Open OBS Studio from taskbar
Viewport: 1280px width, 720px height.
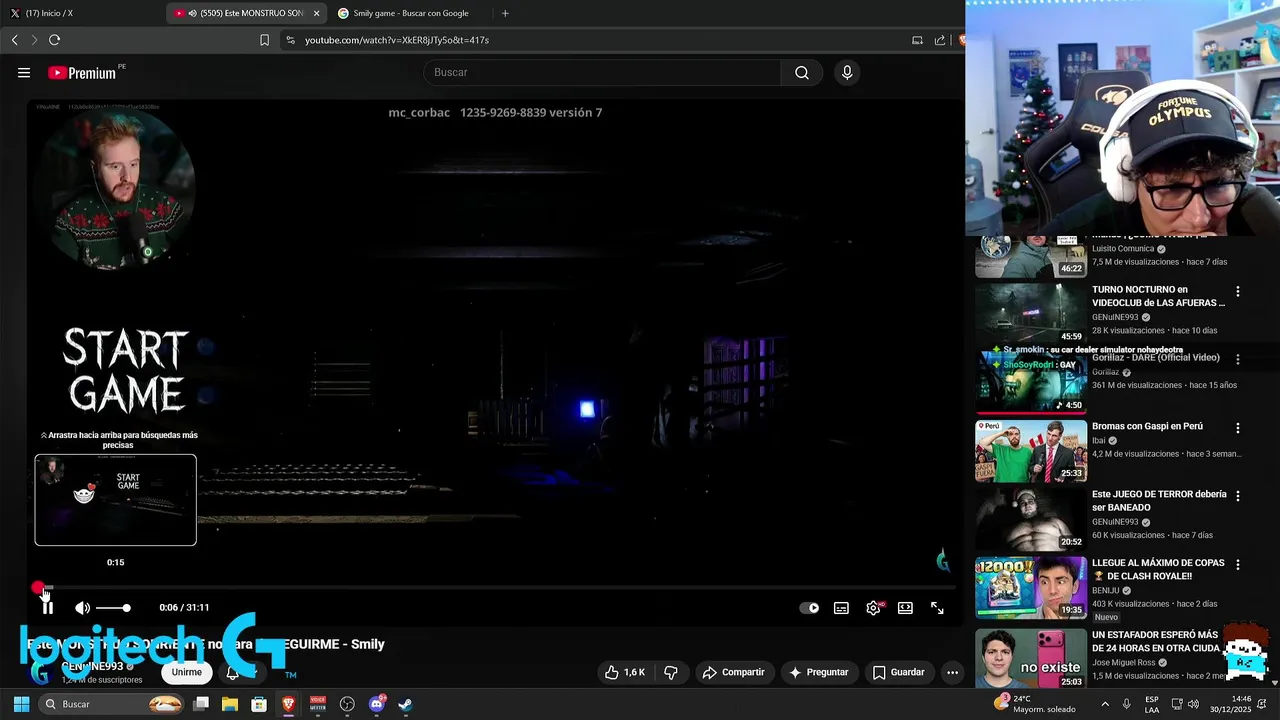[347, 704]
